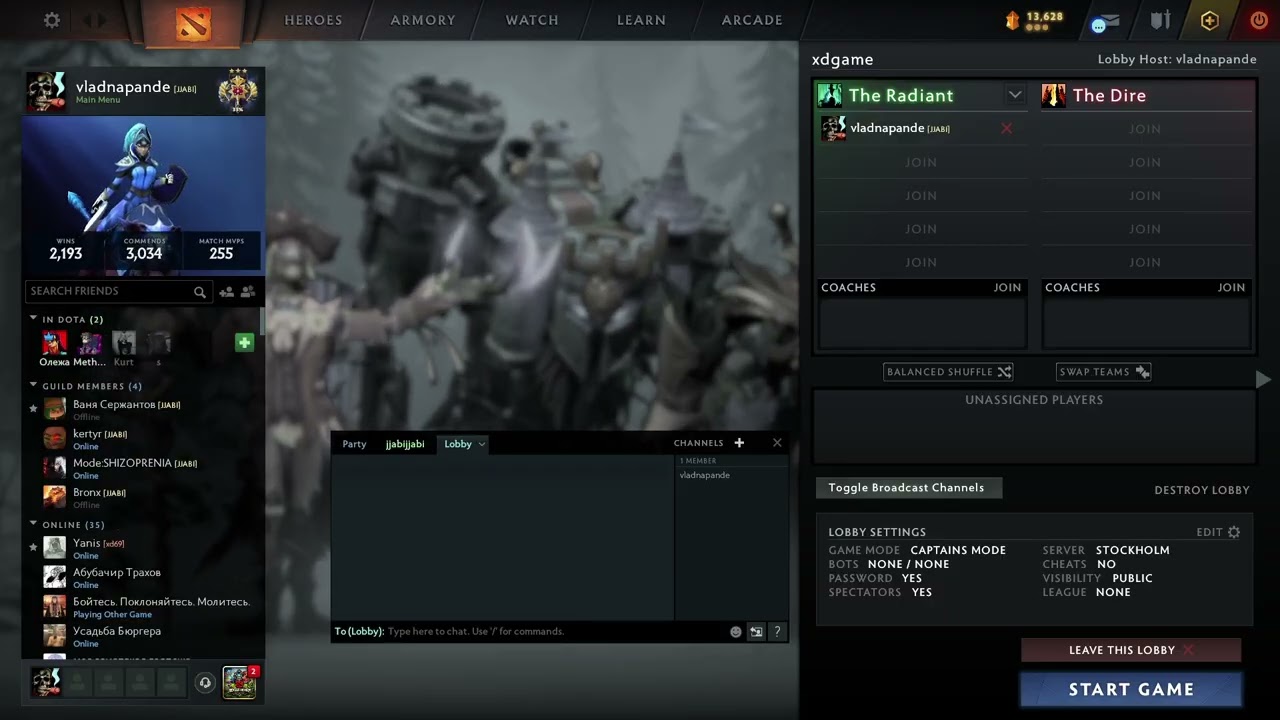Select friend Усадьба Бюргера
The width and height of the screenshot is (1280, 720).
click(145, 635)
